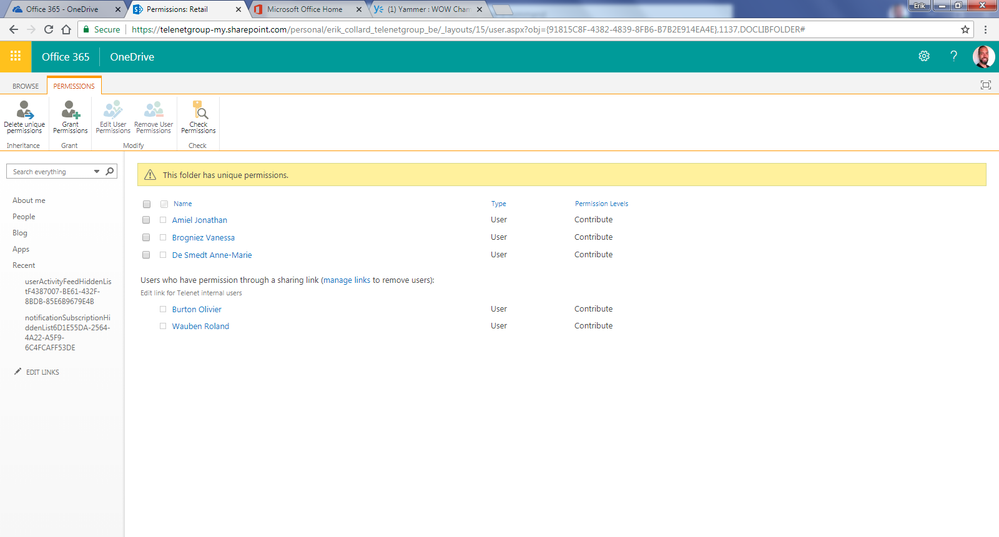Sort by the Type column header
The image size is (999, 537).
(498, 204)
